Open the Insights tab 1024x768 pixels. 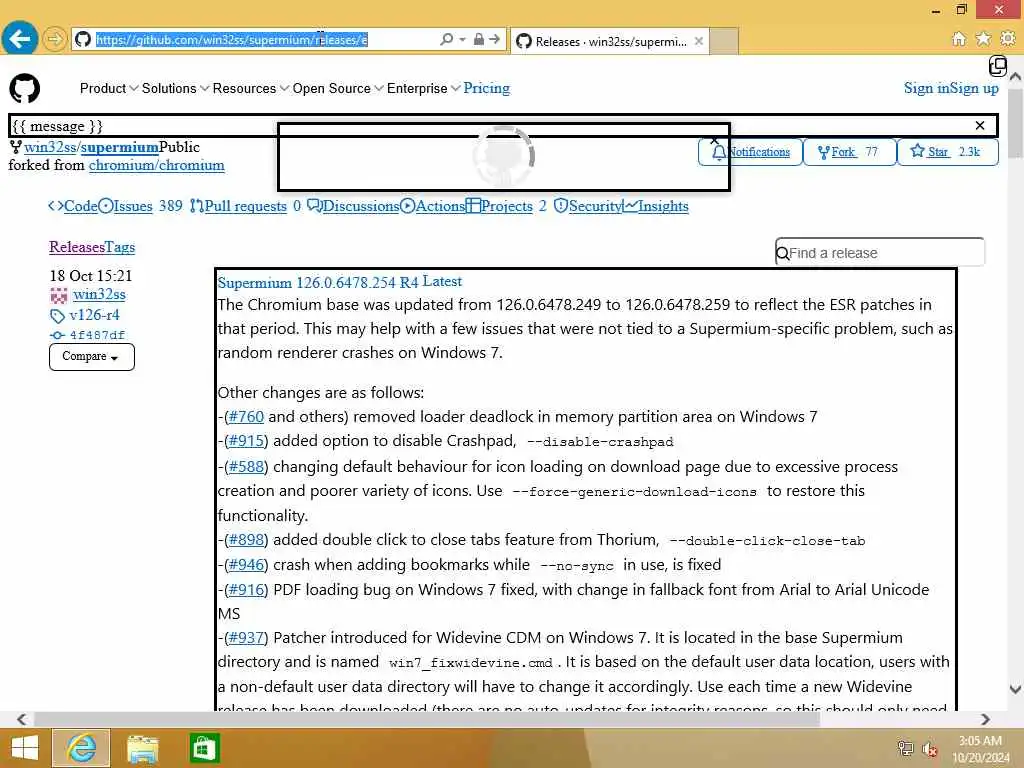click(x=656, y=206)
